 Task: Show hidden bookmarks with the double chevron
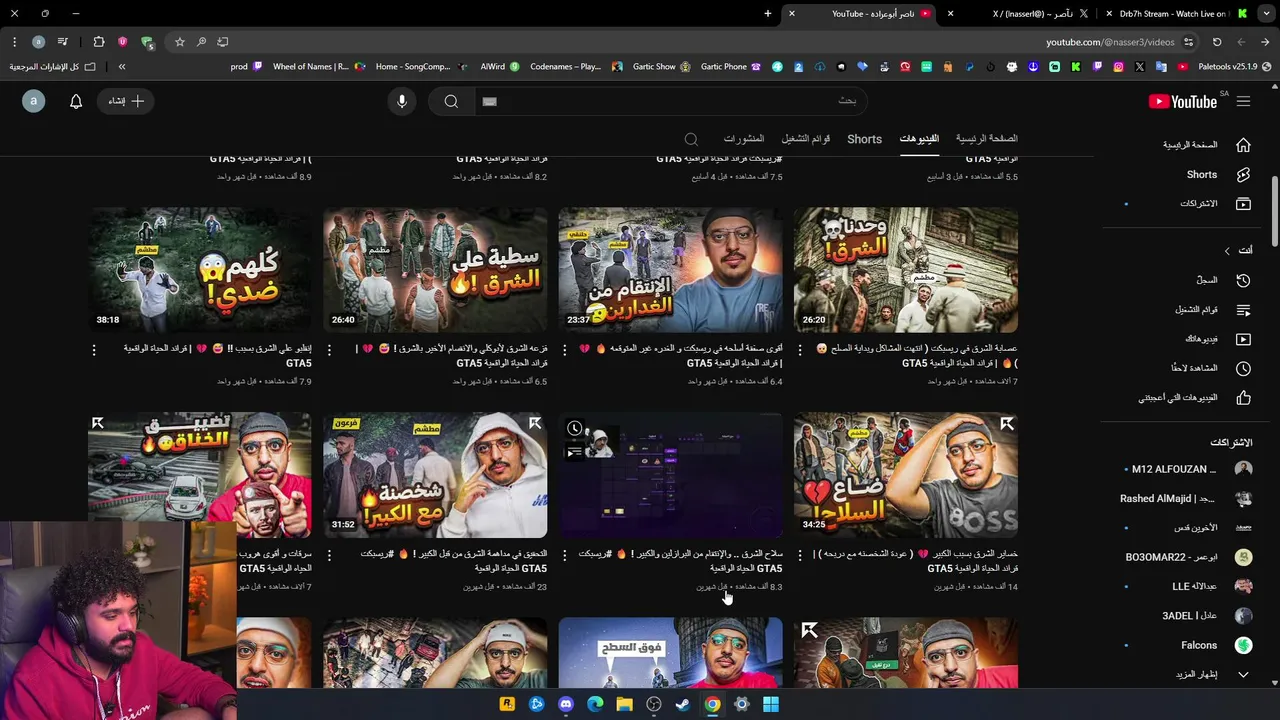click(x=122, y=67)
